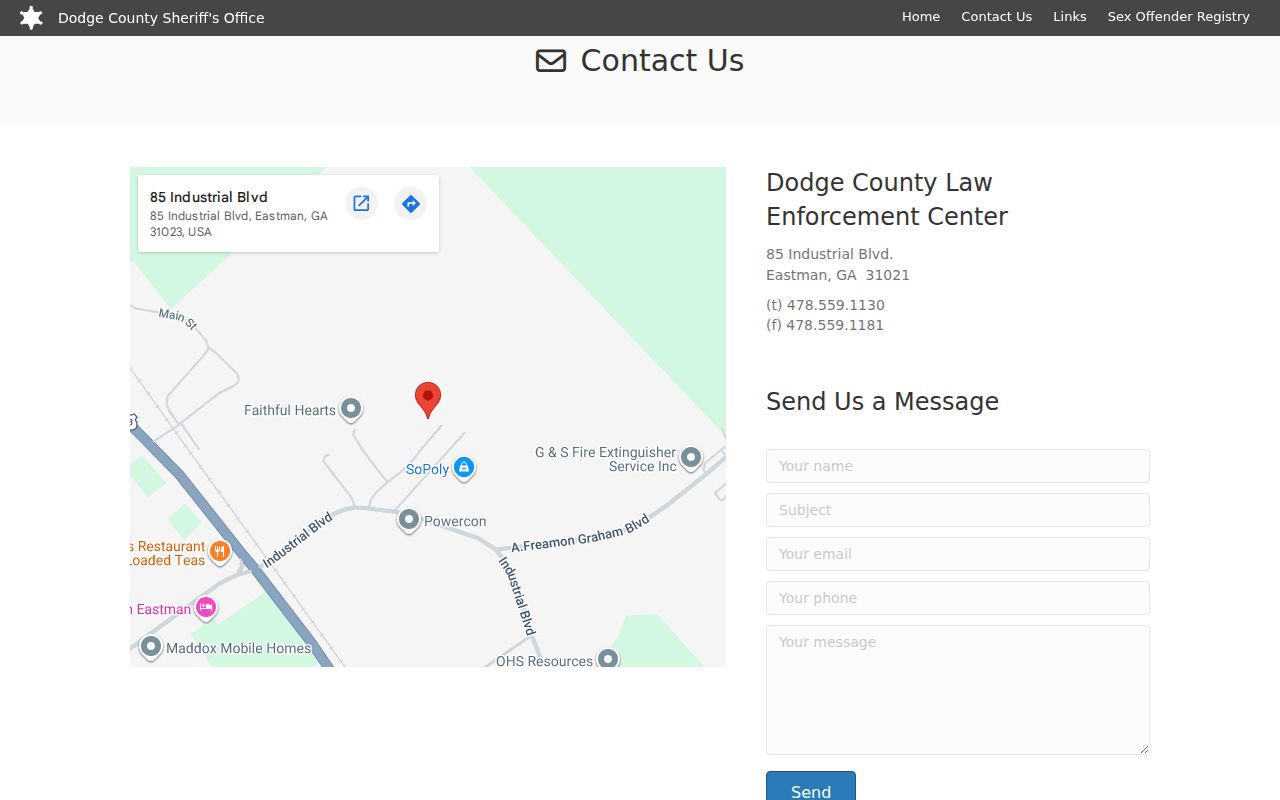This screenshot has height=800, width=1280.
Task: Send the contact message
Action: 811,786
